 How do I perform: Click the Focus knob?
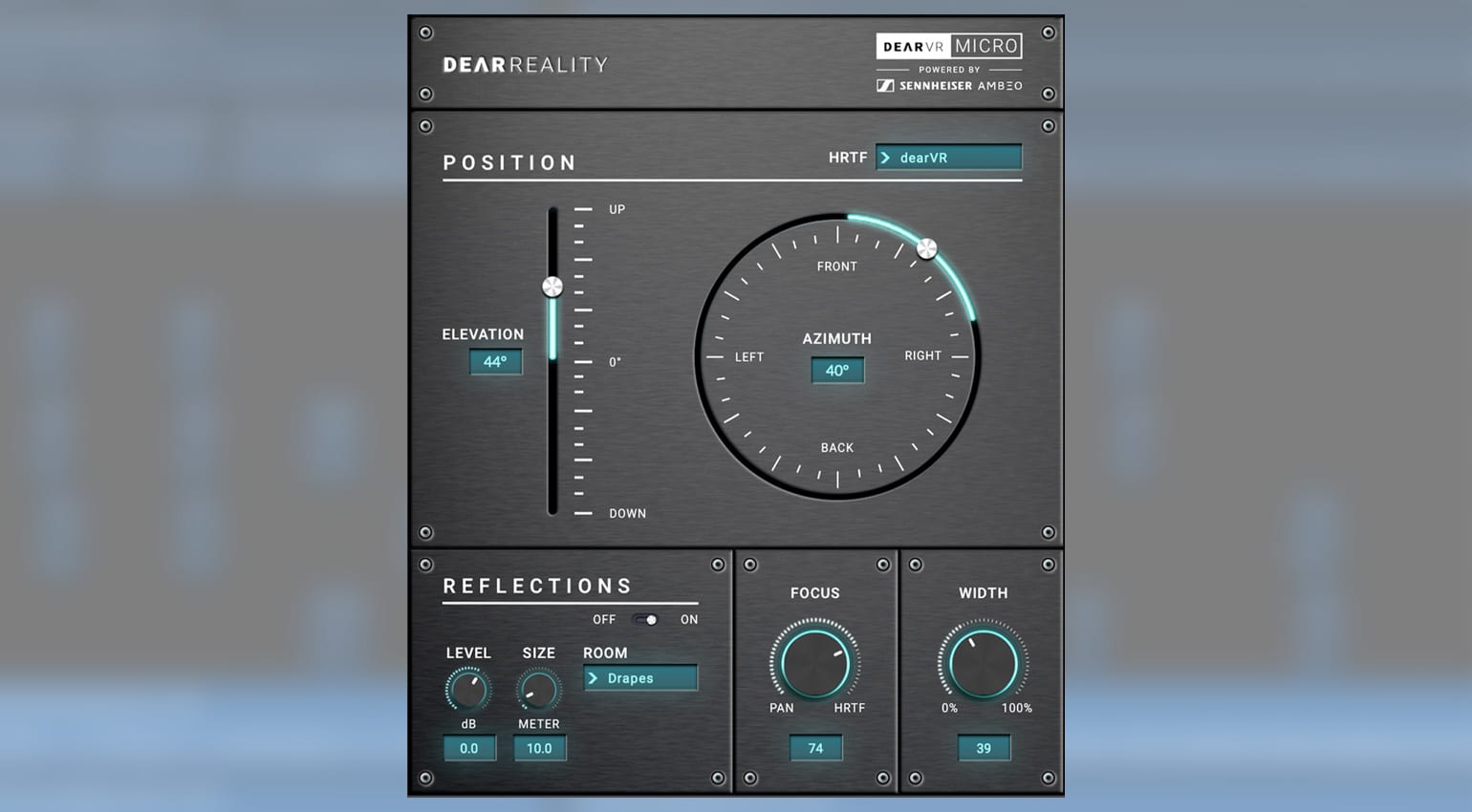click(x=814, y=663)
